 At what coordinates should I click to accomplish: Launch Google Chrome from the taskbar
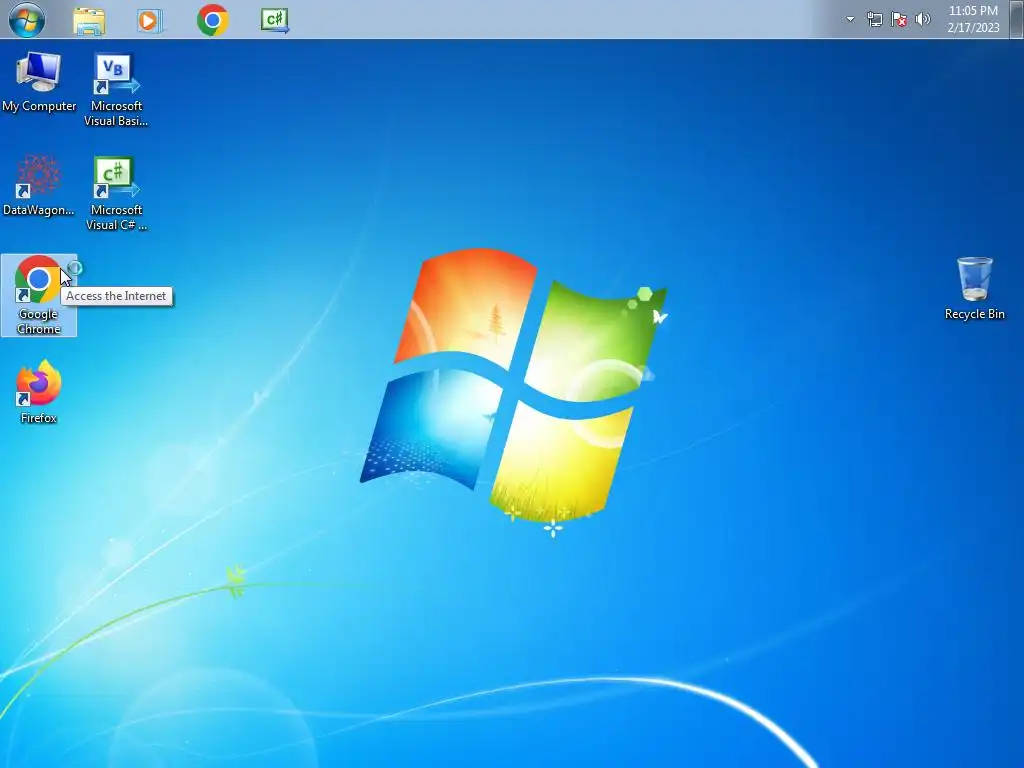(x=212, y=20)
